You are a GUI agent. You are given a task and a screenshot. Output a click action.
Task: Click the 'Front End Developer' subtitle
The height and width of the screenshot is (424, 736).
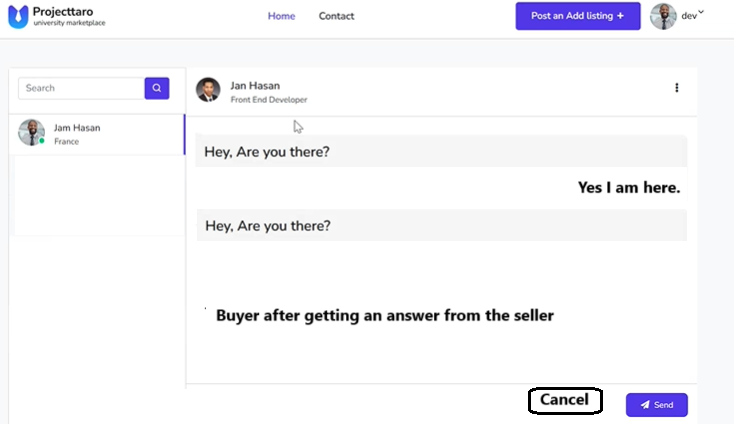269,100
